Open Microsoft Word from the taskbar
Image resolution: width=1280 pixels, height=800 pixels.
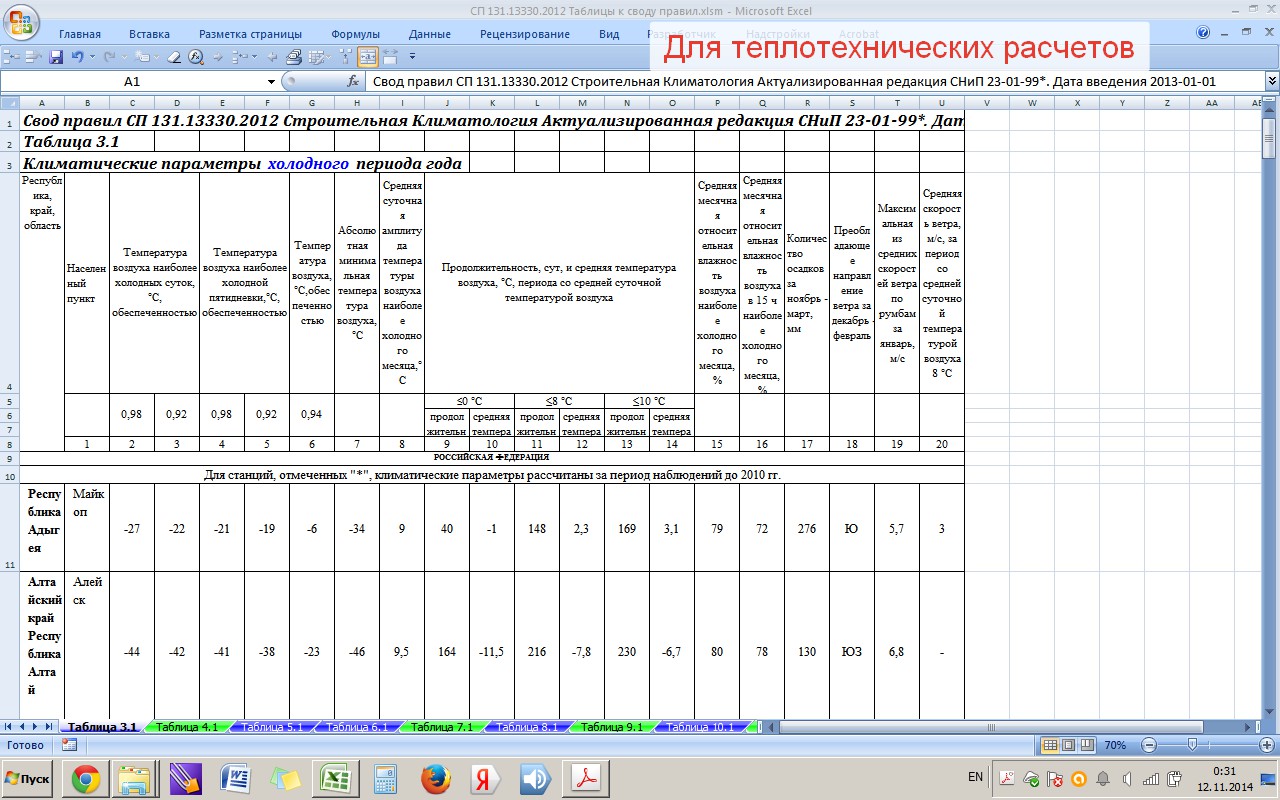(x=237, y=778)
